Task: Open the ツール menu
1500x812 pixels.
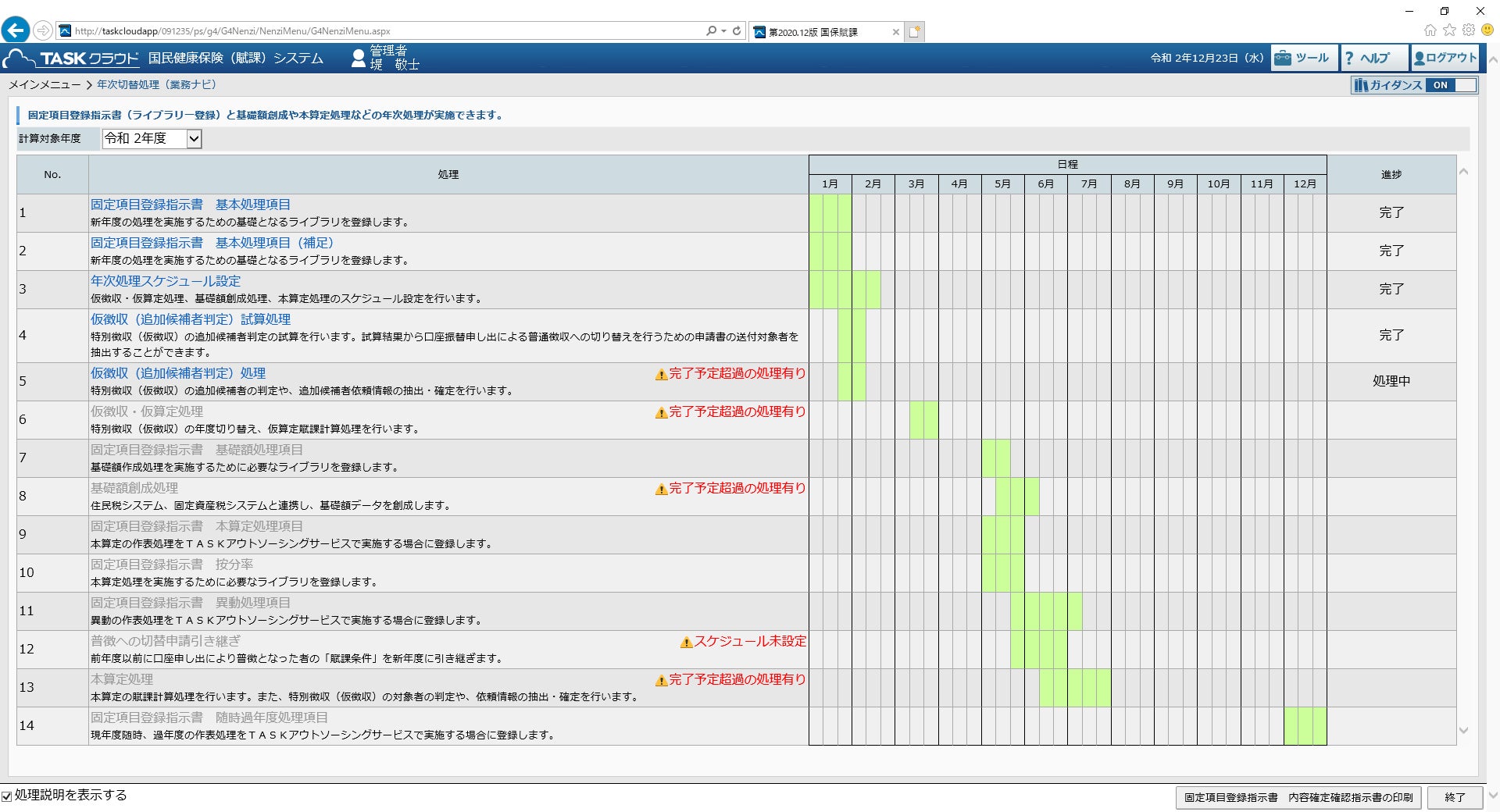Action: click(1303, 58)
